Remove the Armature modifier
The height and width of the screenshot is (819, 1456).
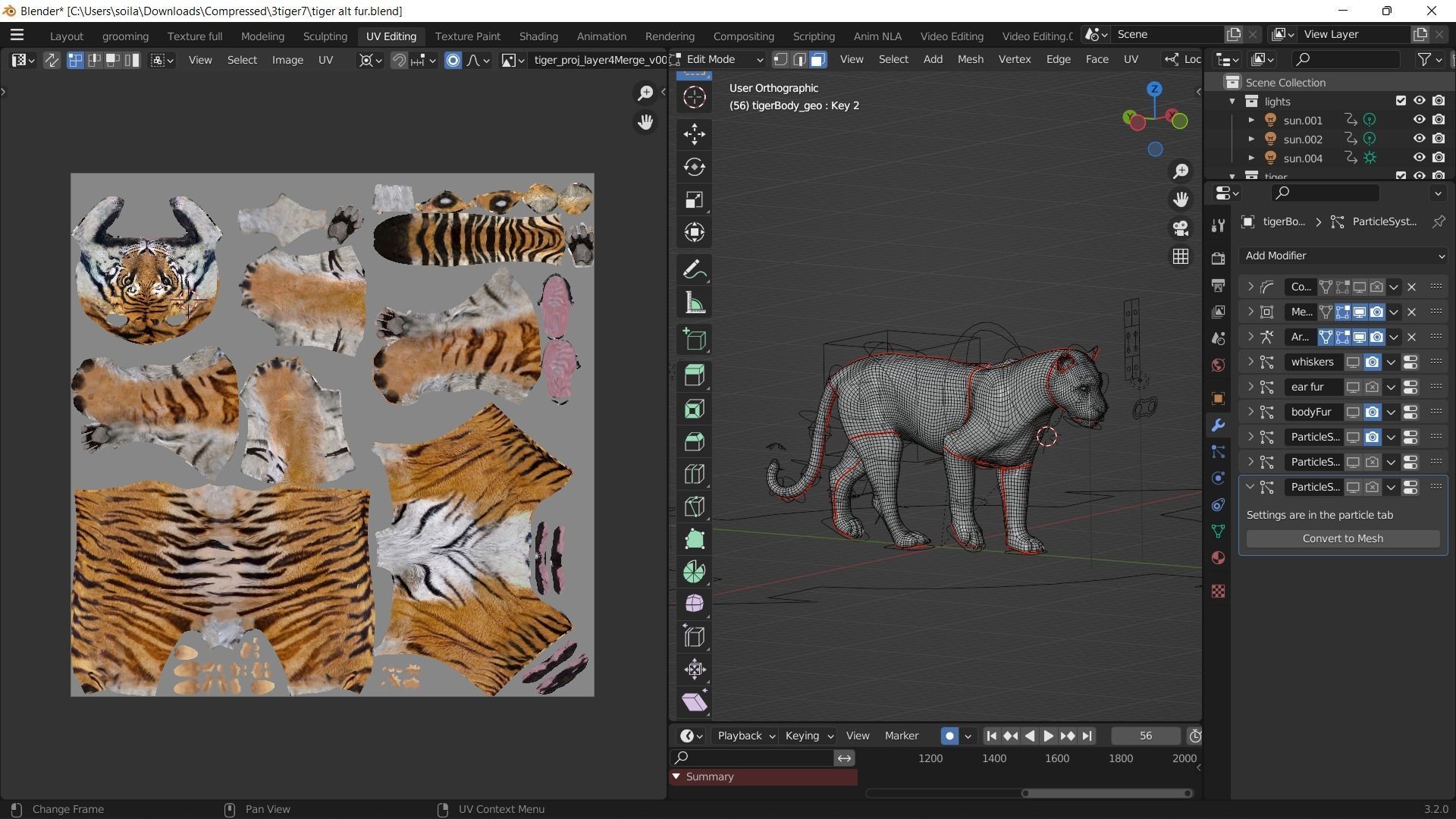tap(1411, 337)
